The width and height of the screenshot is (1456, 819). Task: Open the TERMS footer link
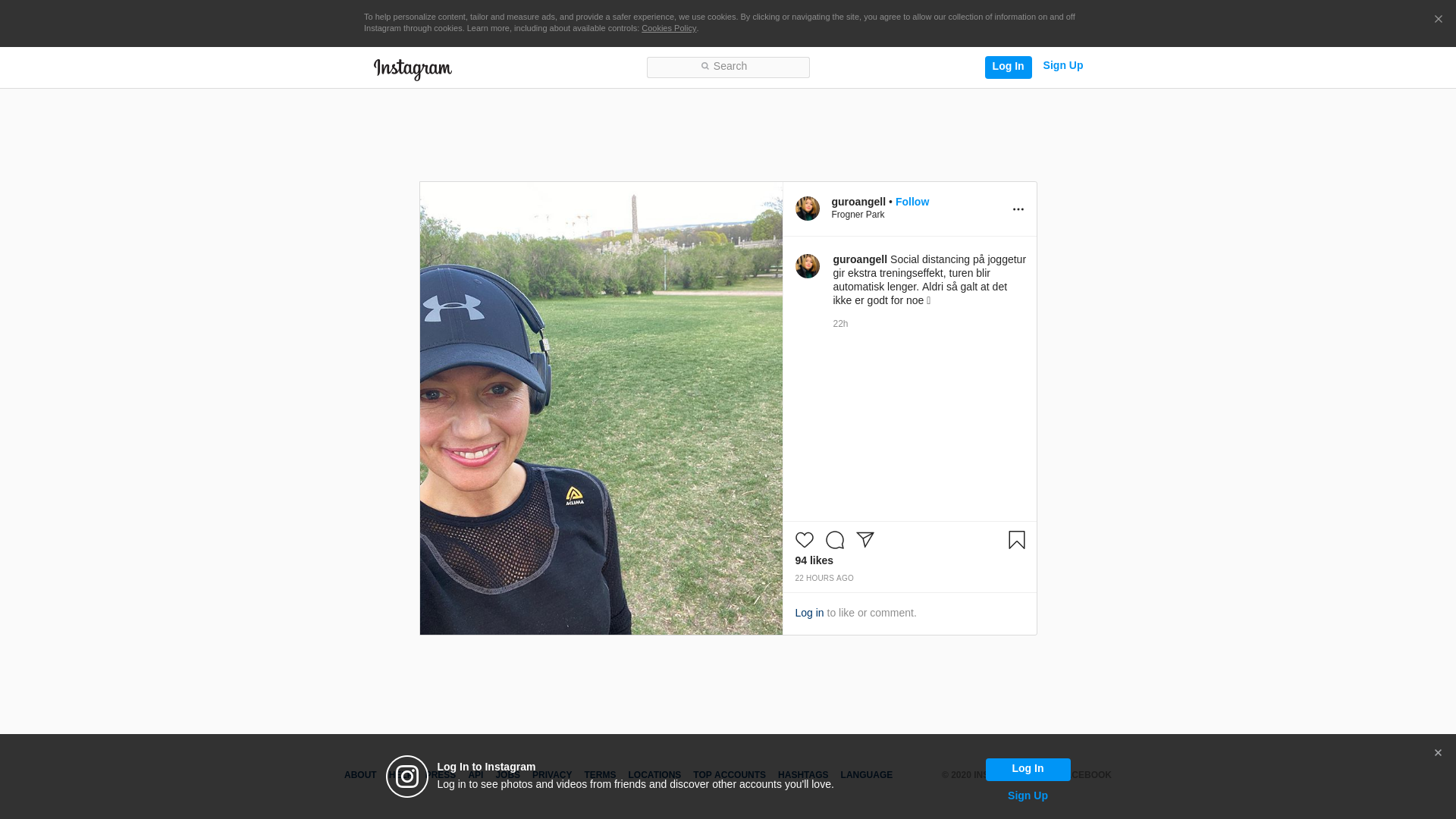pyautogui.click(x=599, y=775)
